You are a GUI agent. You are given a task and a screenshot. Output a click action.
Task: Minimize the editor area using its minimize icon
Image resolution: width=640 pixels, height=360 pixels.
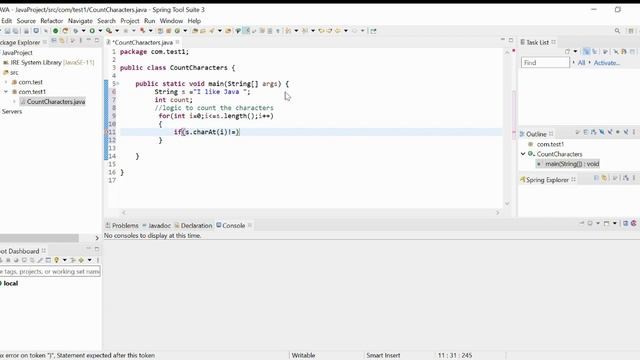502,40
